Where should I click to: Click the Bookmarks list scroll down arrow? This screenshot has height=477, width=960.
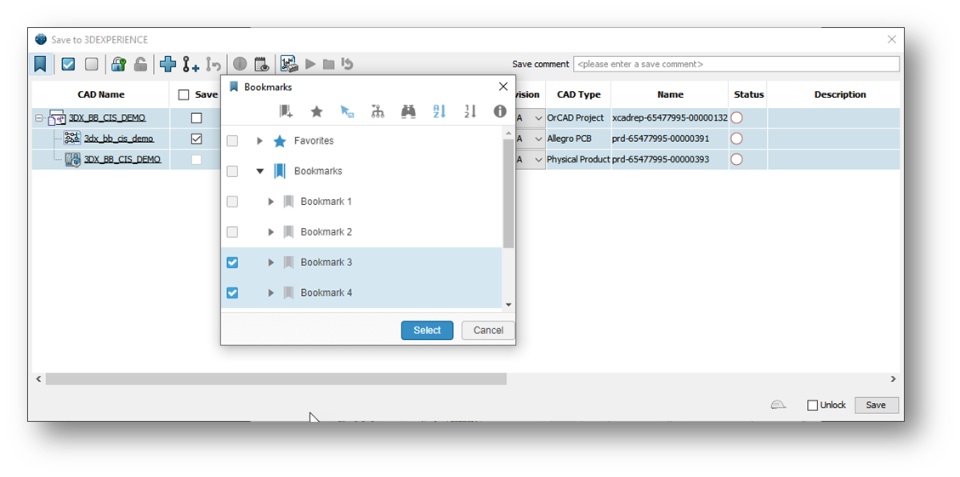(508, 304)
